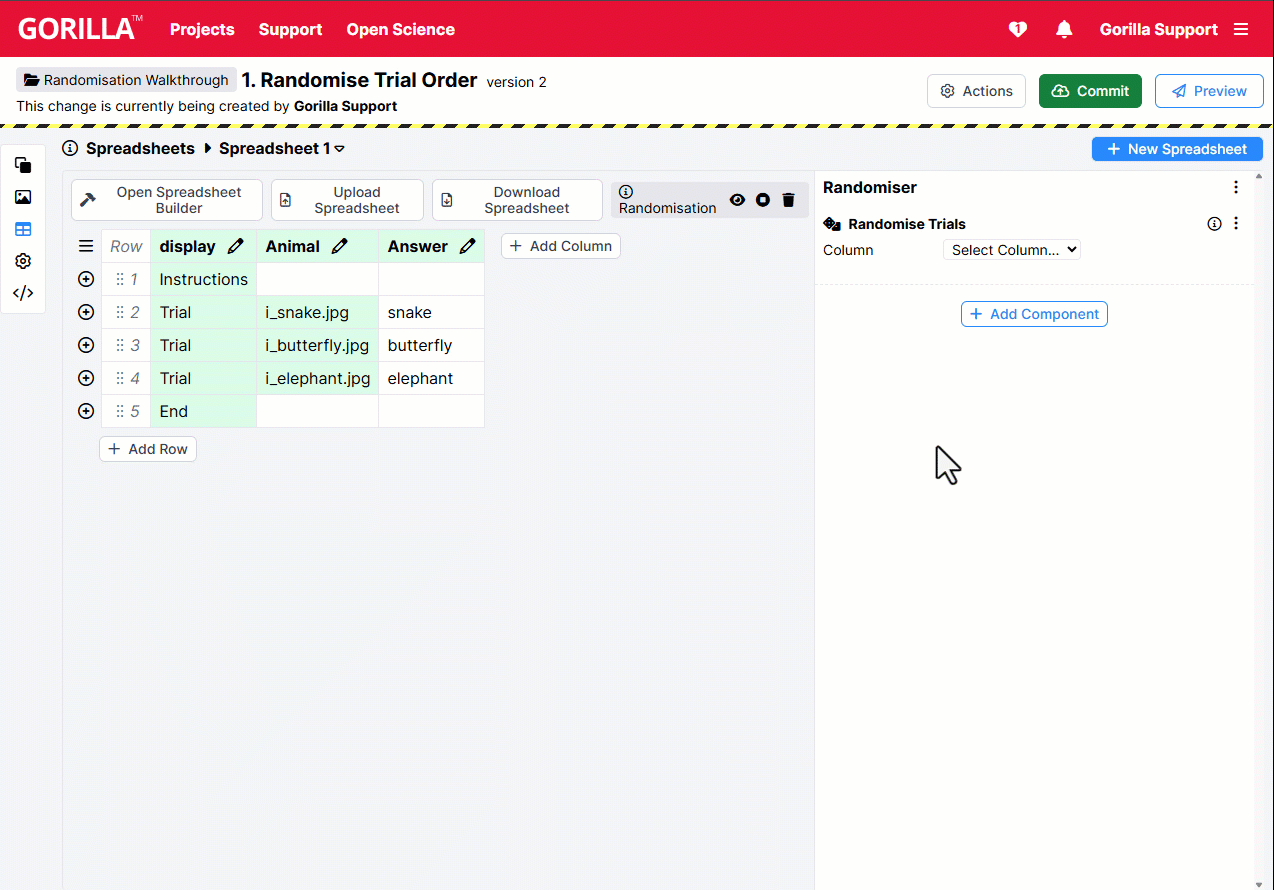Open the code editor from the left sidebar
Image resolution: width=1274 pixels, height=890 pixels.
click(x=22, y=293)
